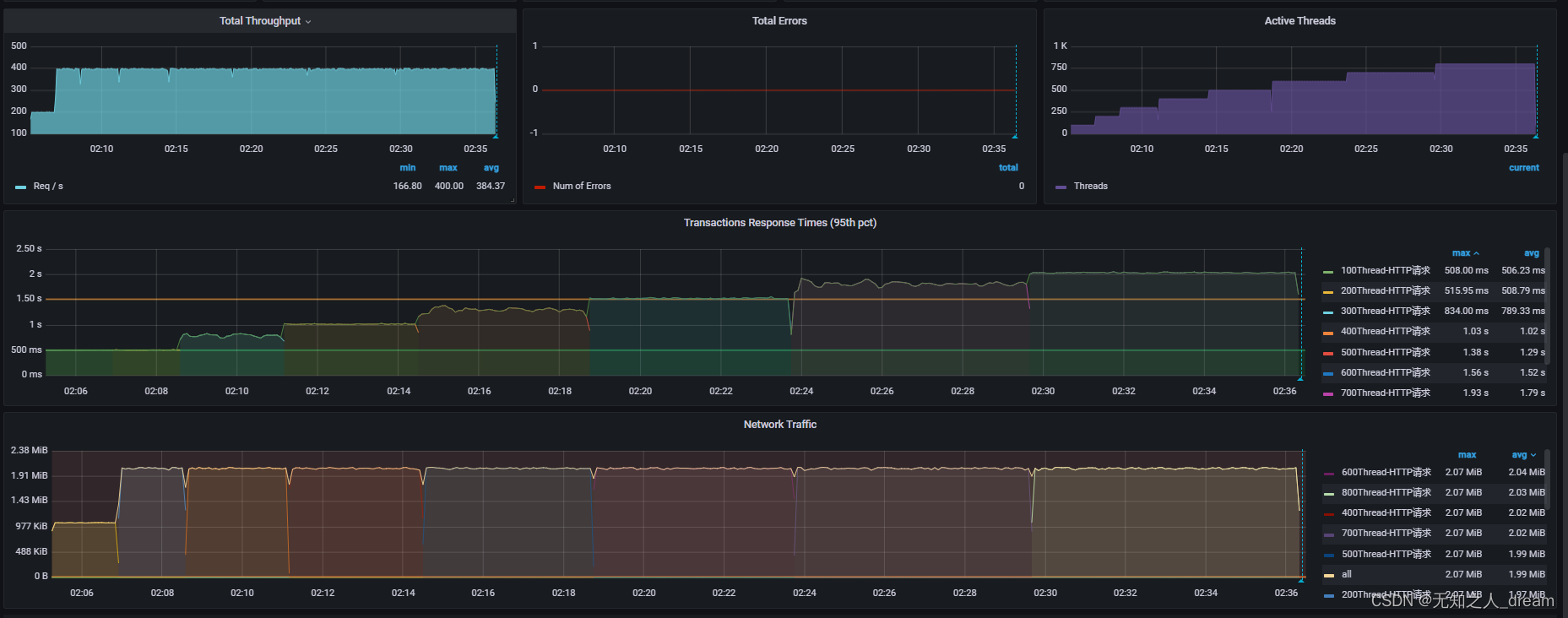
Task: Toggle the Req / s series in legend
Action: tap(48, 187)
